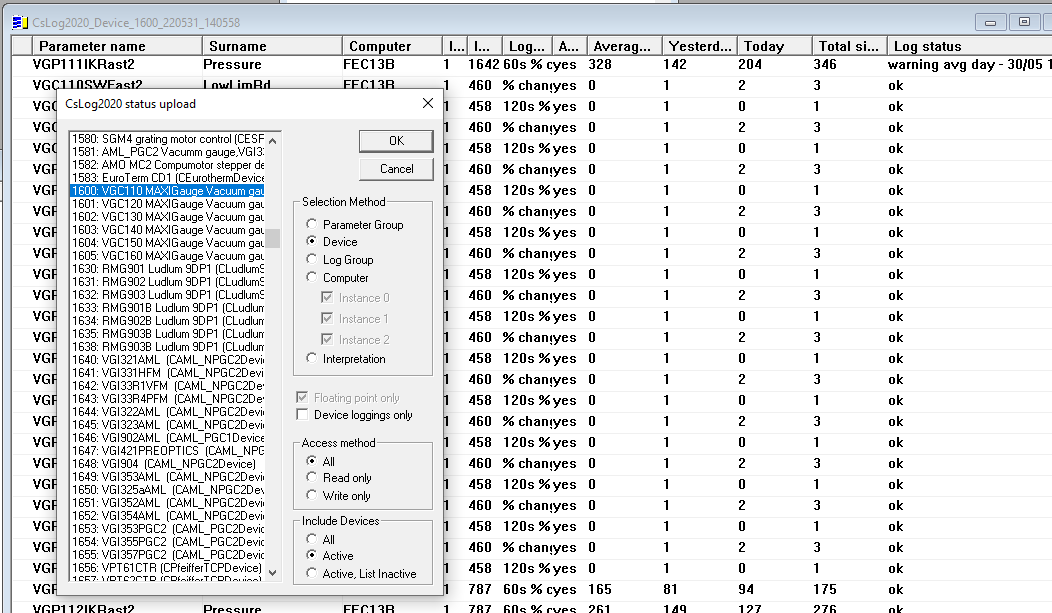Set Access method to Write only
The height and width of the screenshot is (613, 1052).
click(313, 495)
